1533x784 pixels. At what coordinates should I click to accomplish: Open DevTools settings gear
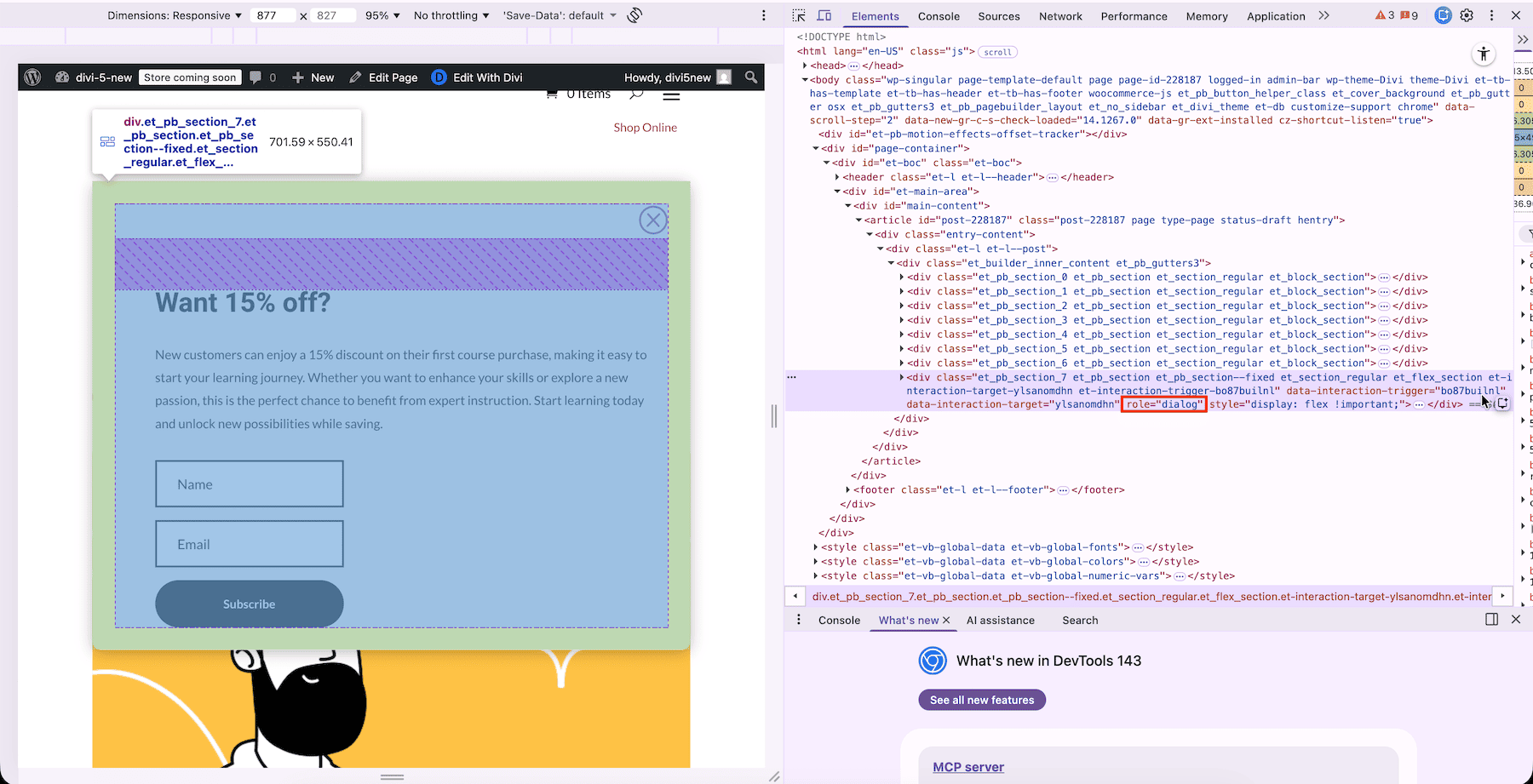[1467, 15]
